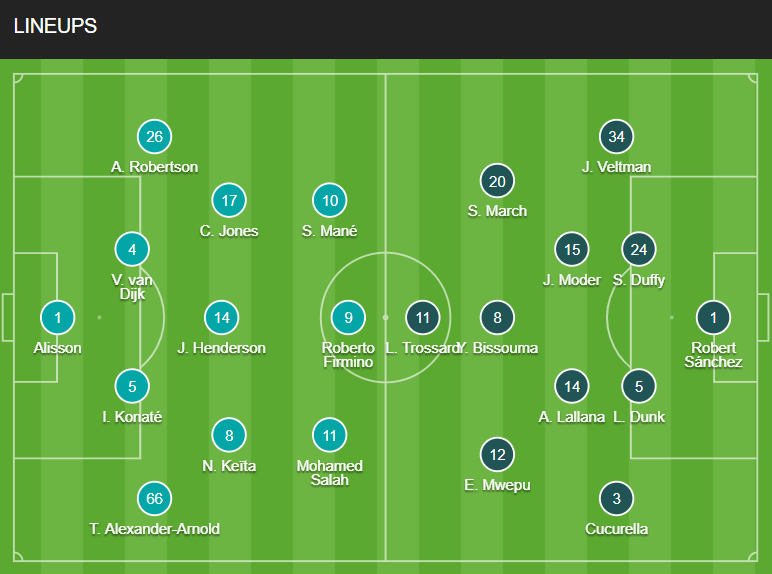Image resolution: width=772 pixels, height=574 pixels.
Task: Click L. Trossard's dark number 11 circle
Action: pos(423,318)
